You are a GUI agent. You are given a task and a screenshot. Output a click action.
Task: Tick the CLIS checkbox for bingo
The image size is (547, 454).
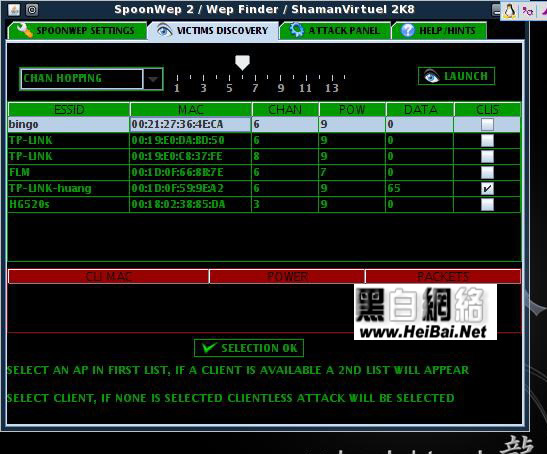[x=487, y=125]
